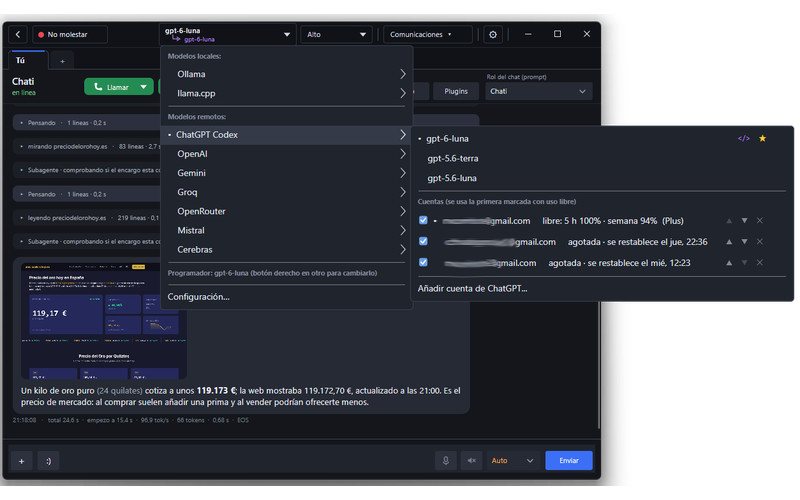The width and height of the screenshot is (800, 500).
Task: Expand the mirando preciodelorohoy.es step row
Action: (x=87, y=146)
